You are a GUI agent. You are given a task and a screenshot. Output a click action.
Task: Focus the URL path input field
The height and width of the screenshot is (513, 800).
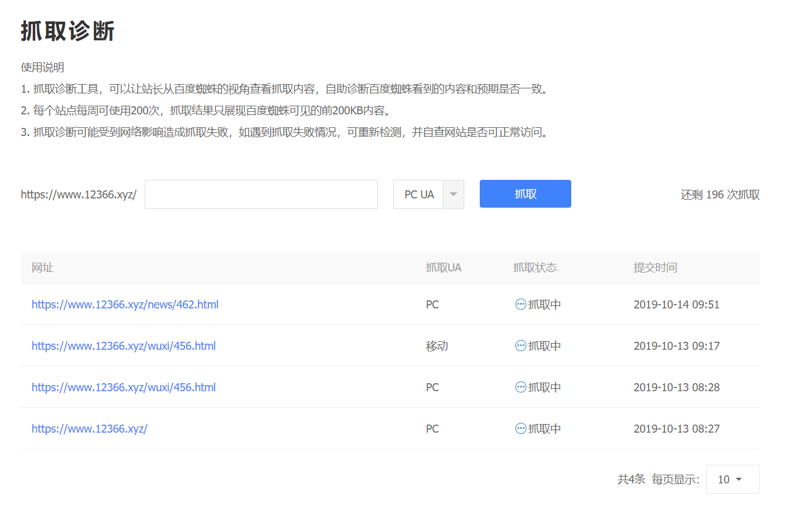pyautogui.click(x=261, y=194)
